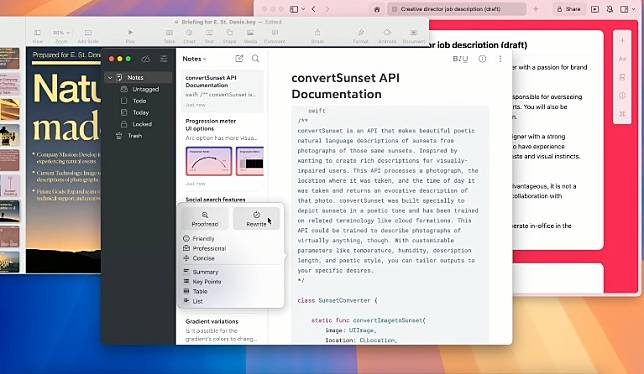Screen dimensions: 644x374
Task: Toggle right panel icon in pink window
Action: [x=624, y=9]
